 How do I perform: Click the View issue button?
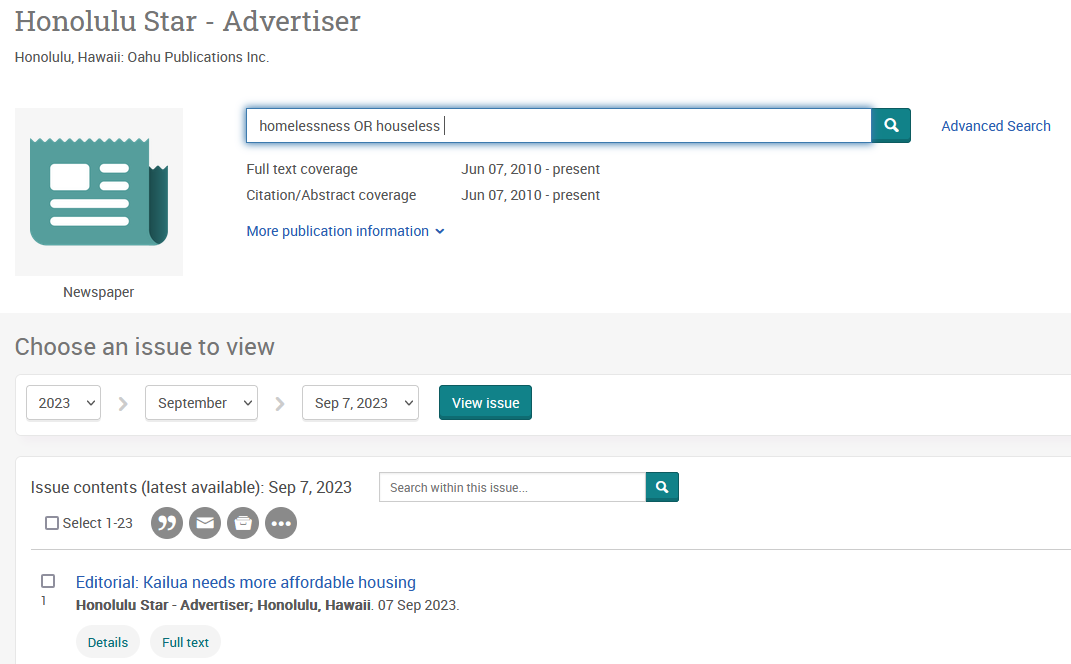(486, 403)
